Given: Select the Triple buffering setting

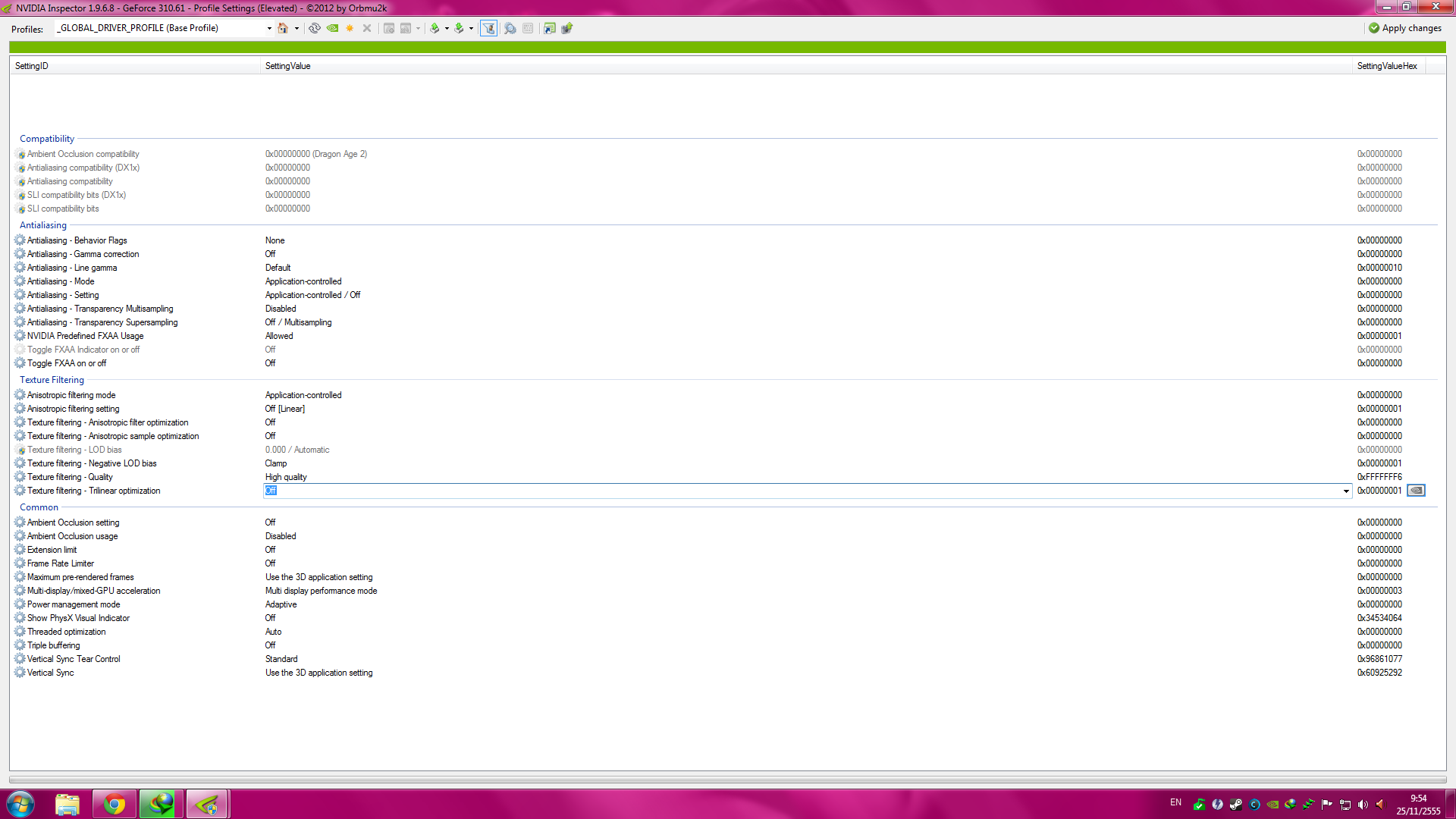Looking at the screenshot, I should [54, 645].
